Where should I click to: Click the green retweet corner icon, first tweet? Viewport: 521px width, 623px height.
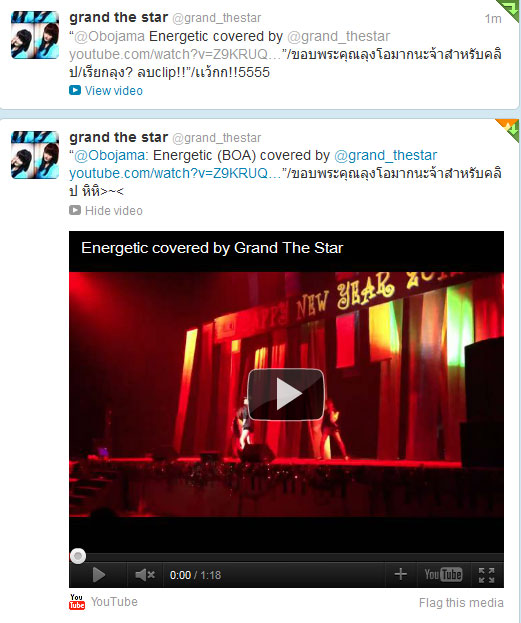click(x=510, y=10)
